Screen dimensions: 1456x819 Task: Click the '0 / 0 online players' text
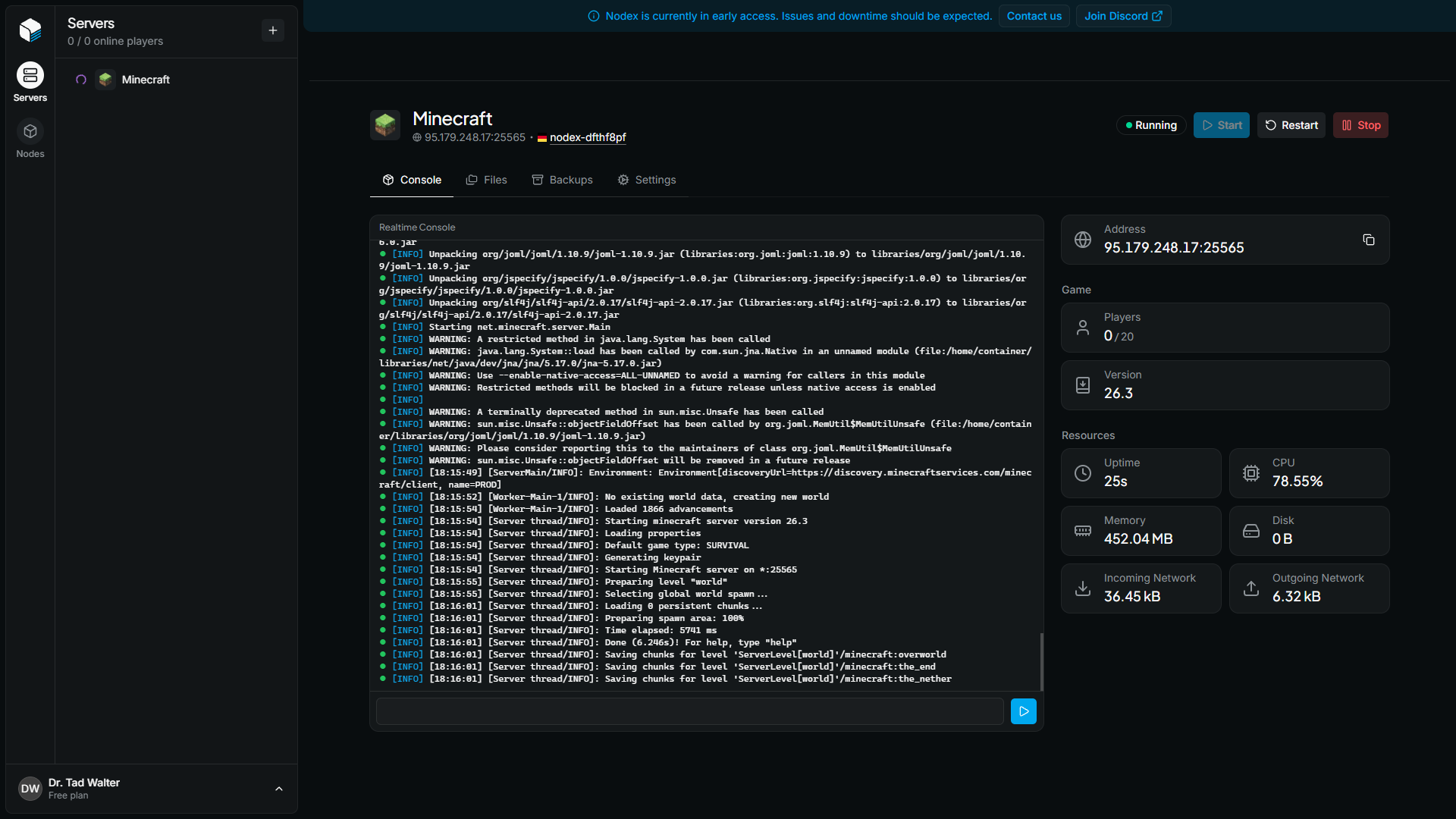pos(115,41)
